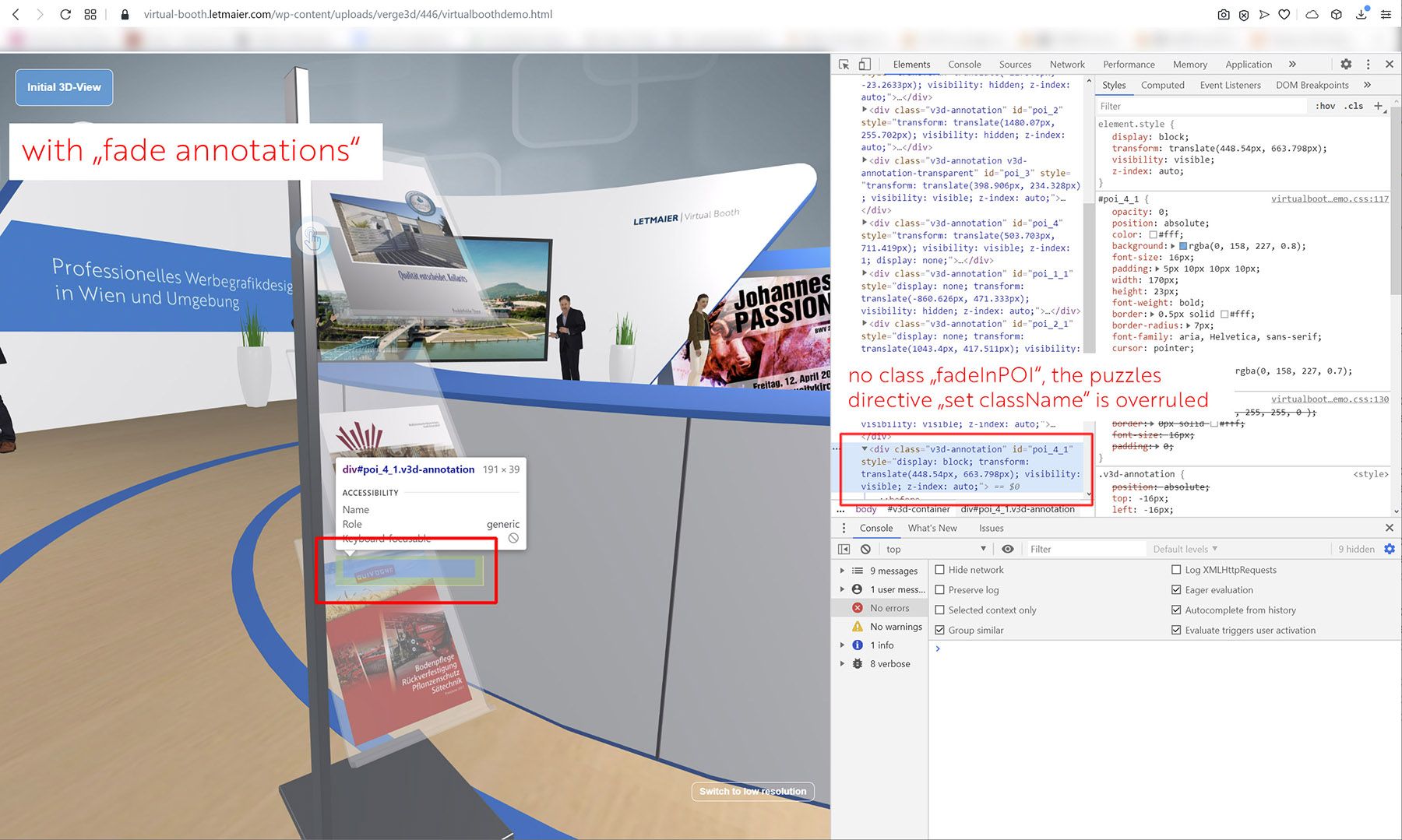Go back in browser history

pyautogui.click(x=16, y=14)
